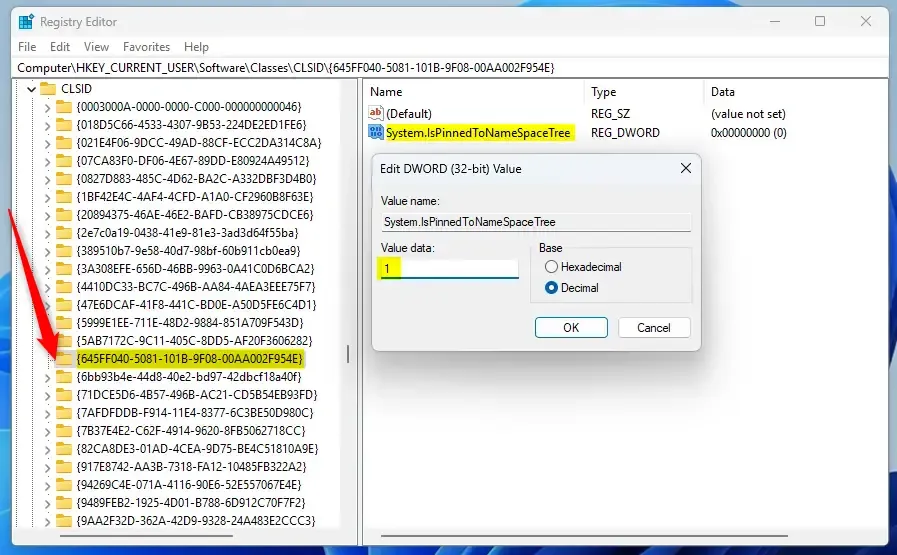This screenshot has width=897, height=555.
Task: Expand the {9AA2F32D-362A-42D9-9328-24A483E2CCC3} key
Action: click(47, 521)
